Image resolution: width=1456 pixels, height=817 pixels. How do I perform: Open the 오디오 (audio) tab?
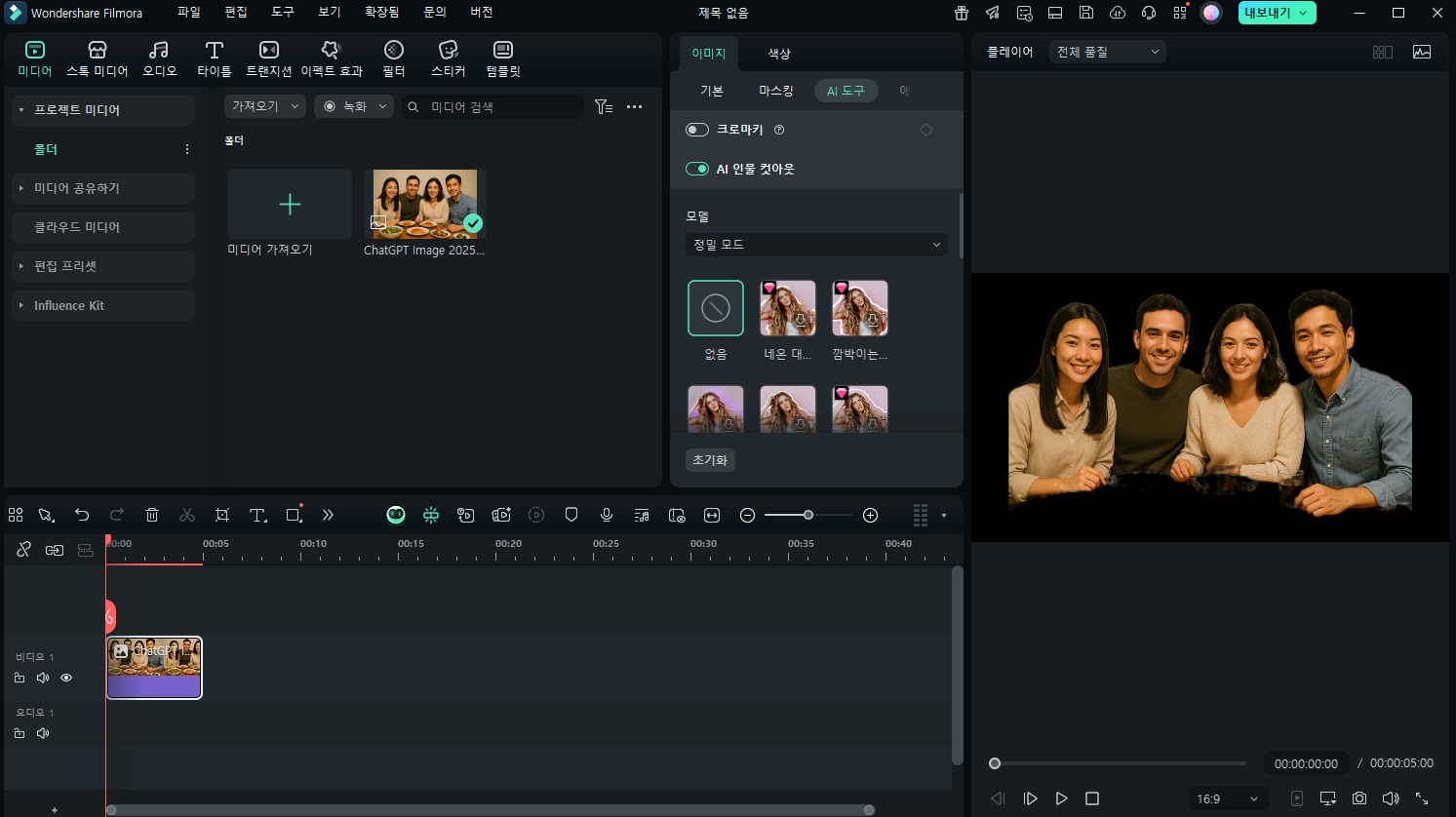pyautogui.click(x=160, y=58)
